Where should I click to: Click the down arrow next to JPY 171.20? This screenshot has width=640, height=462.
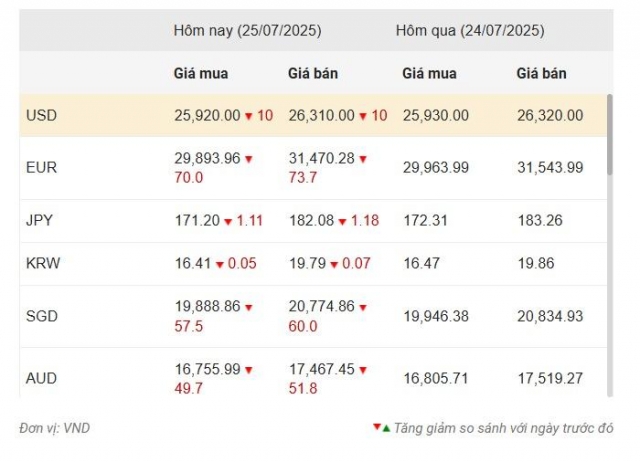click(x=228, y=222)
